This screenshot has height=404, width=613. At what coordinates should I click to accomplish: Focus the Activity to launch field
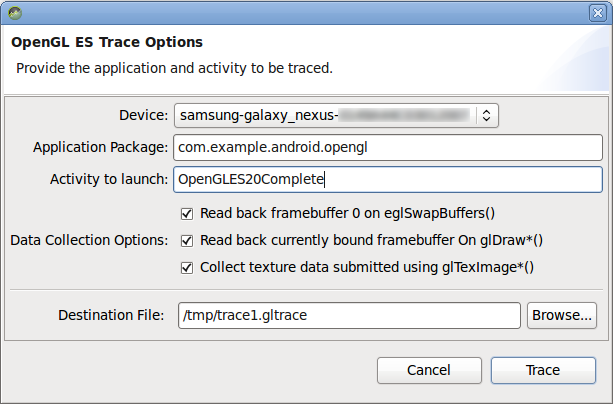click(388, 179)
